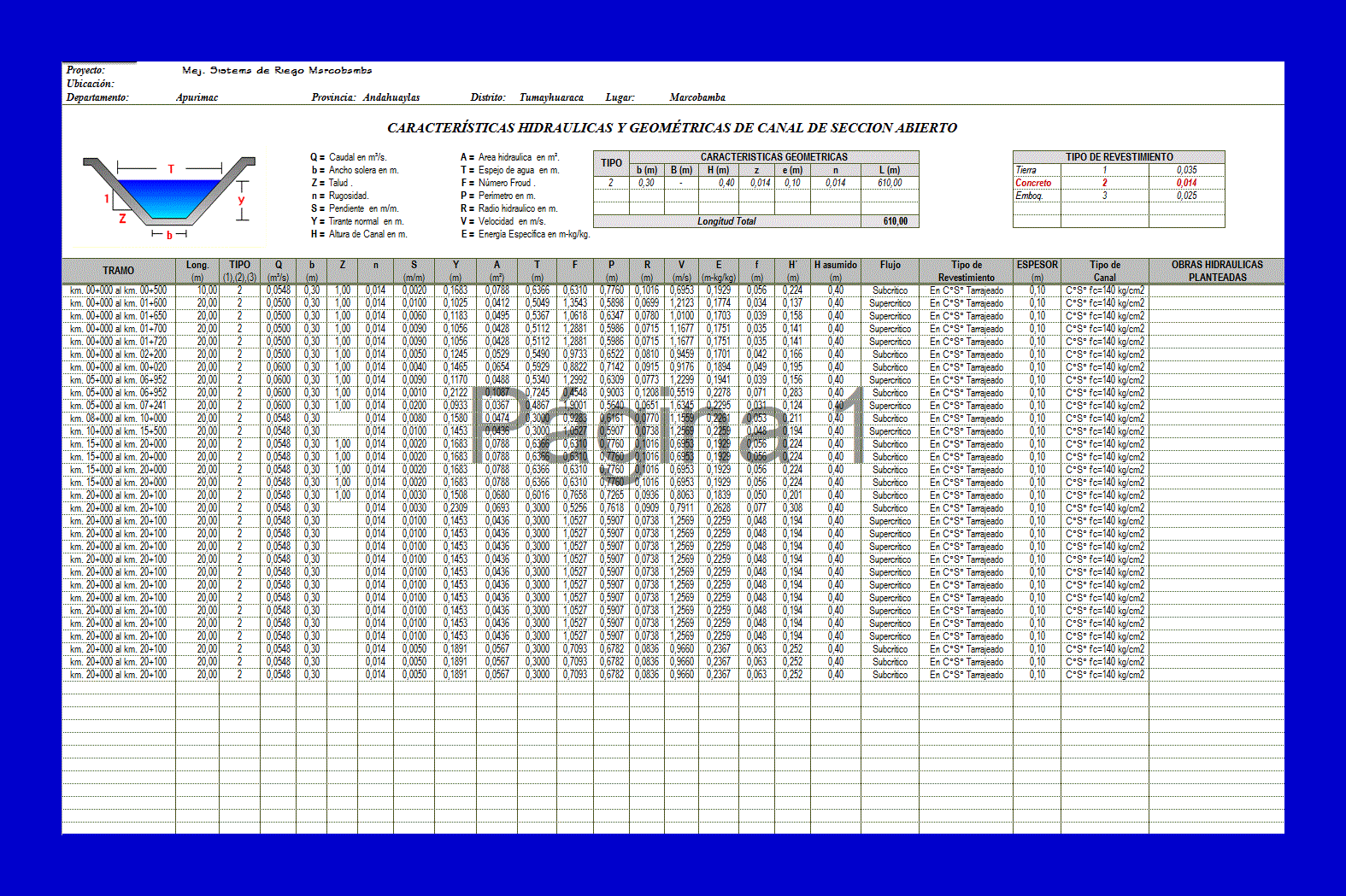Select the 0,1245 Y value cell
This screenshot has width=1346, height=896.
456,354
